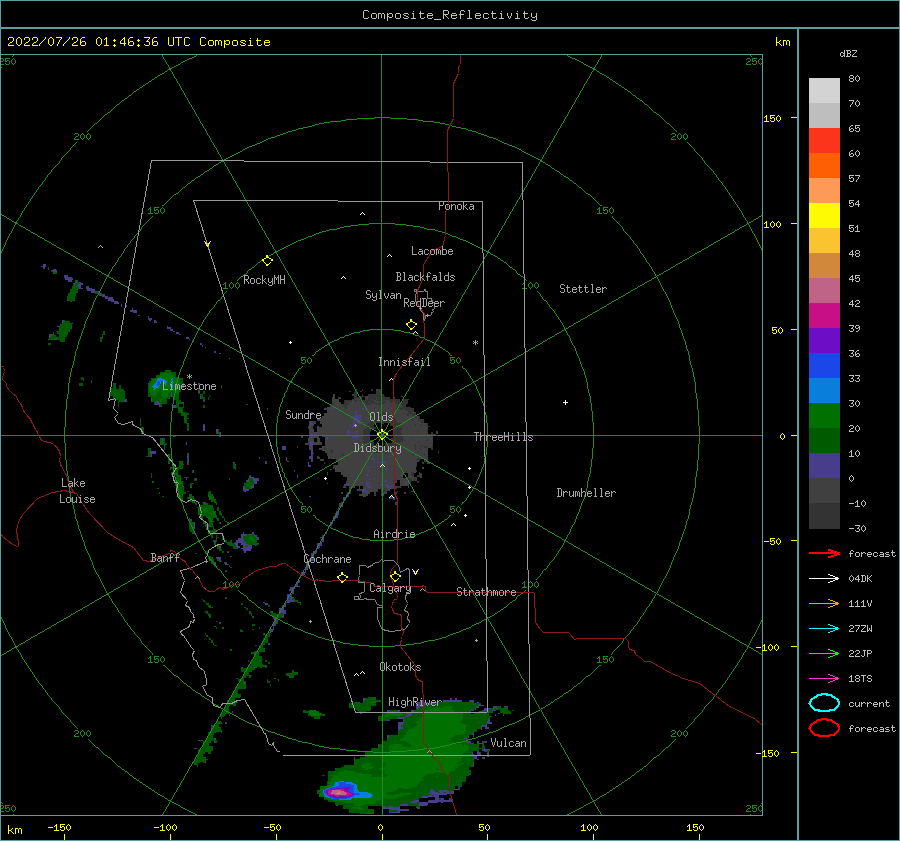Click the yellow diamond marker above Calgary label
900x841 pixels.
[395, 576]
